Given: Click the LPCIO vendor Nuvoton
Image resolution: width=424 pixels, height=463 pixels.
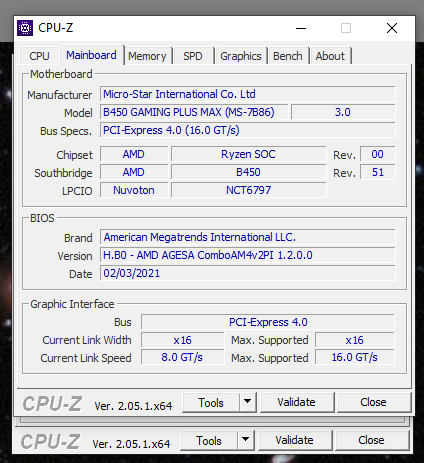Looking at the screenshot, I should tap(134, 190).
